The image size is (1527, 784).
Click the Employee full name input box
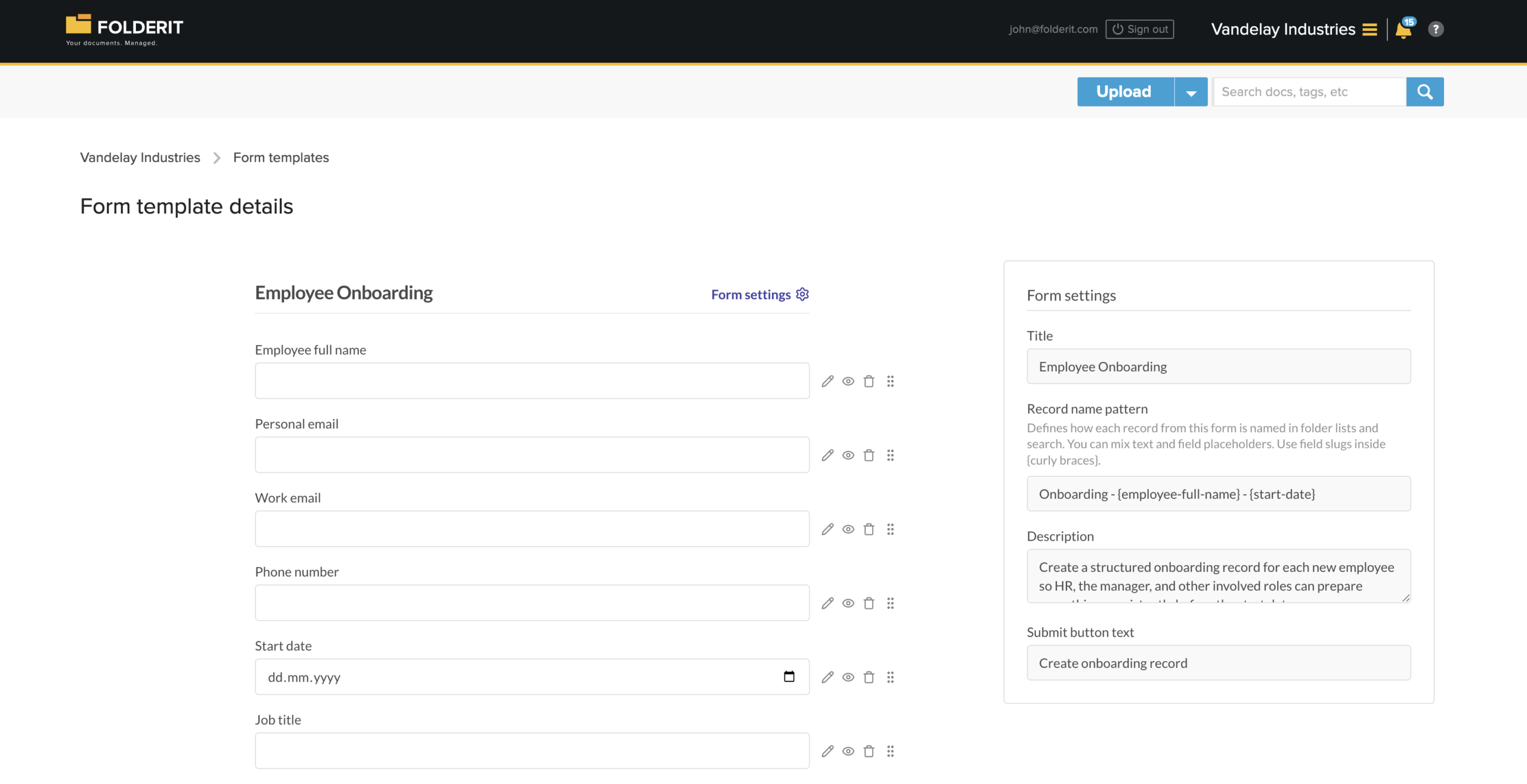[532, 380]
